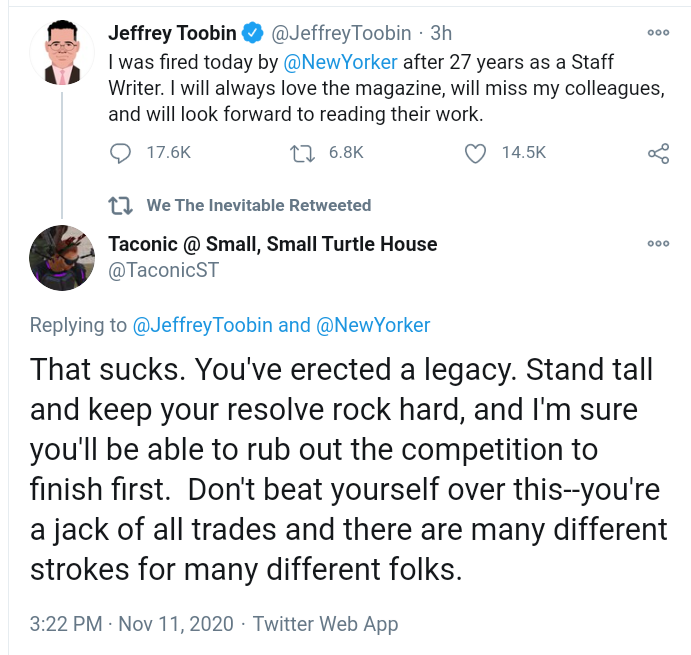Open the 3h timestamp on Toobin's tweet

pos(440,33)
